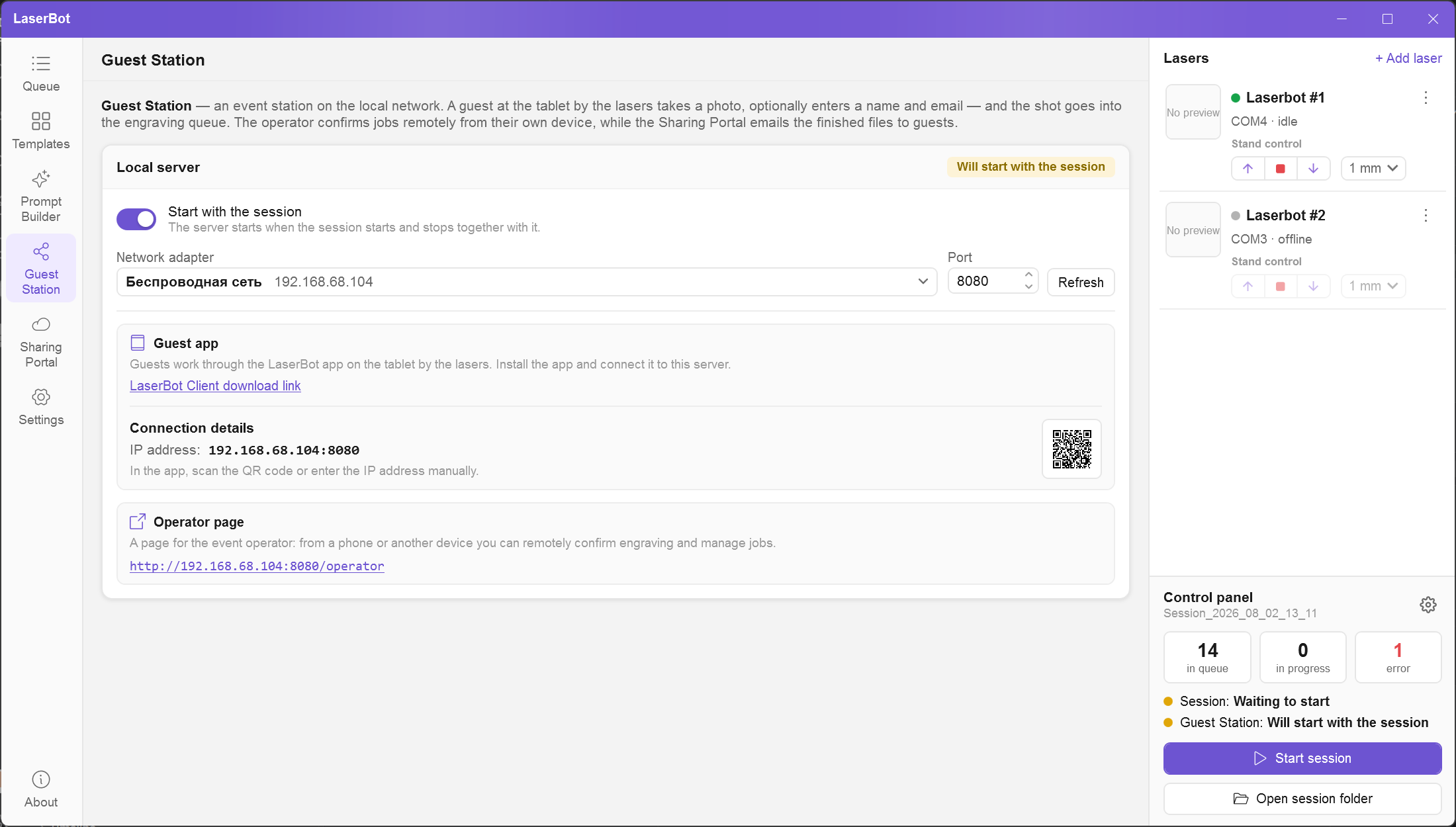Screen dimensions: 1456x827
Task: Move Laserbot #2 stand up
Action: (x=1248, y=286)
